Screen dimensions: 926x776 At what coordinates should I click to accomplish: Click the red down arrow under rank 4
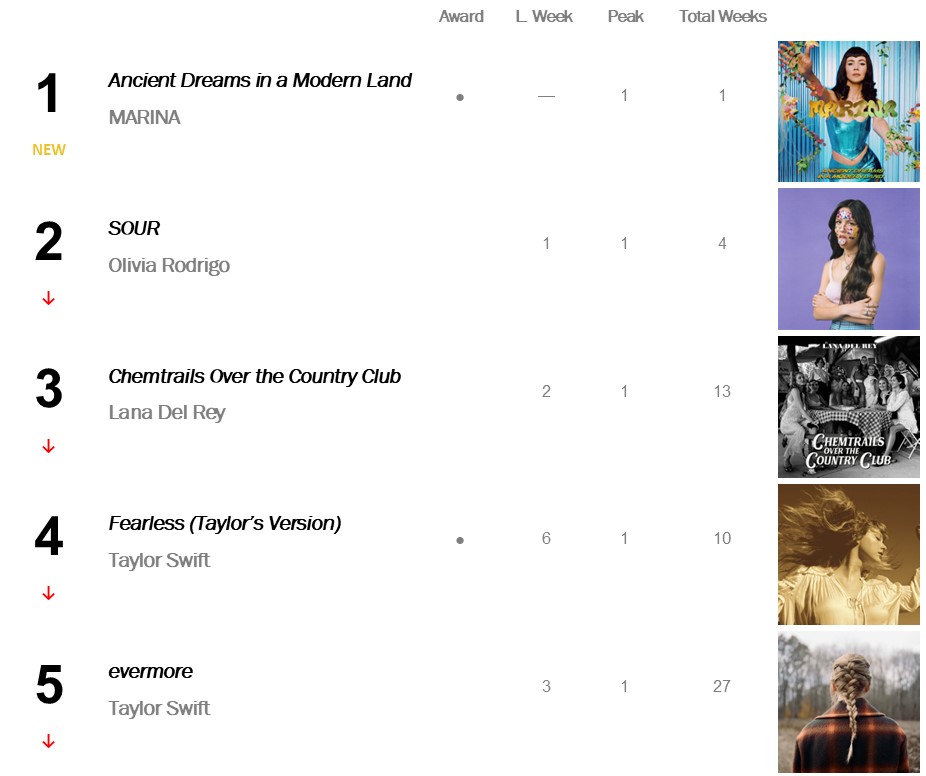click(x=48, y=594)
